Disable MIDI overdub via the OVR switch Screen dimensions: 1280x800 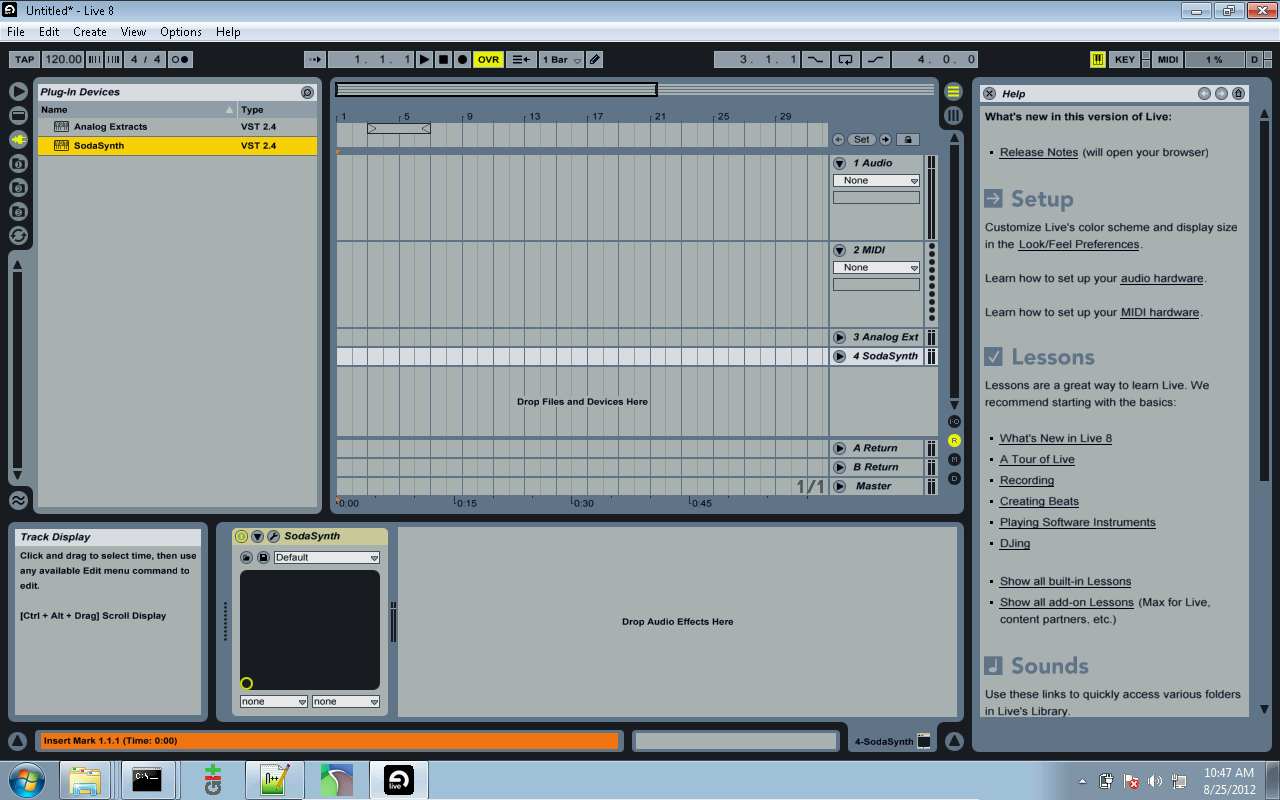pyautogui.click(x=487, y=59)
